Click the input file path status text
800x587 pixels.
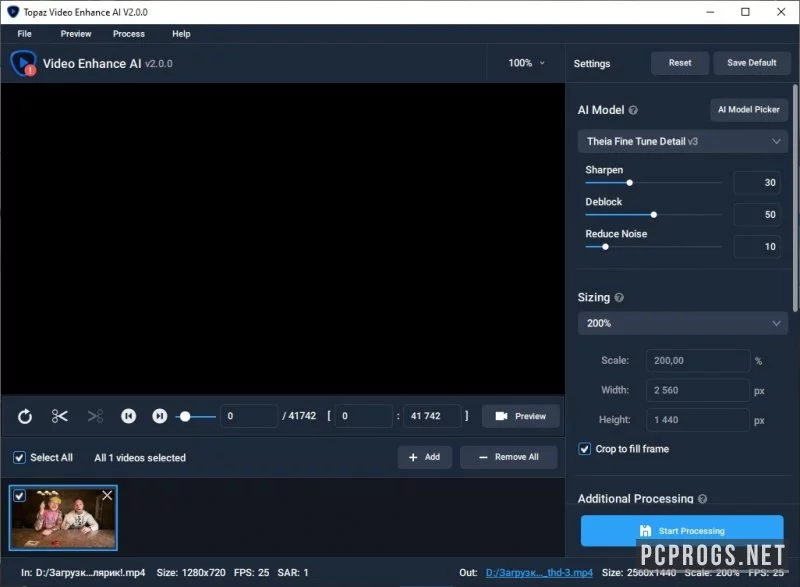click(83, 573)
